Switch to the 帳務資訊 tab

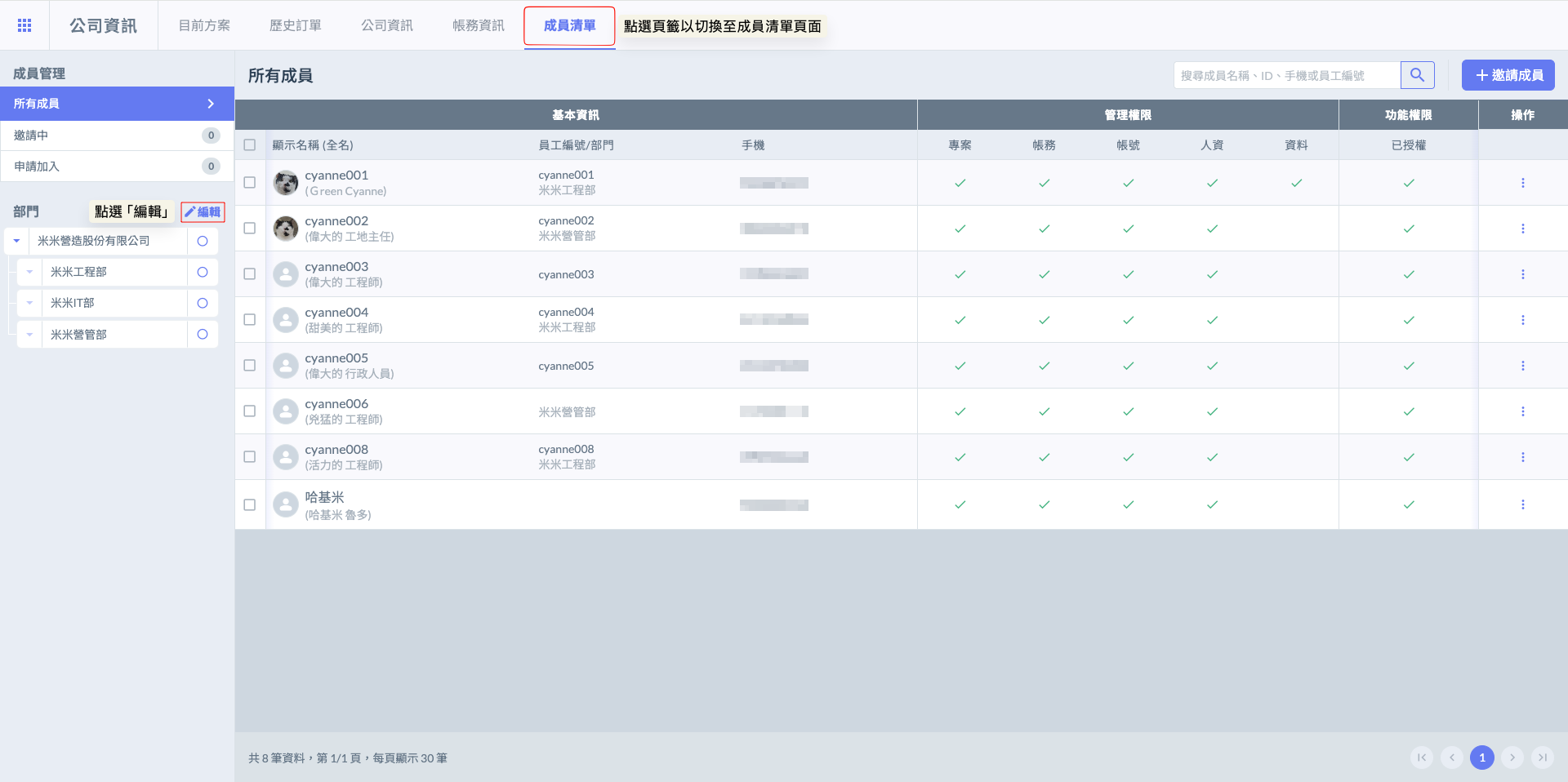478,25
